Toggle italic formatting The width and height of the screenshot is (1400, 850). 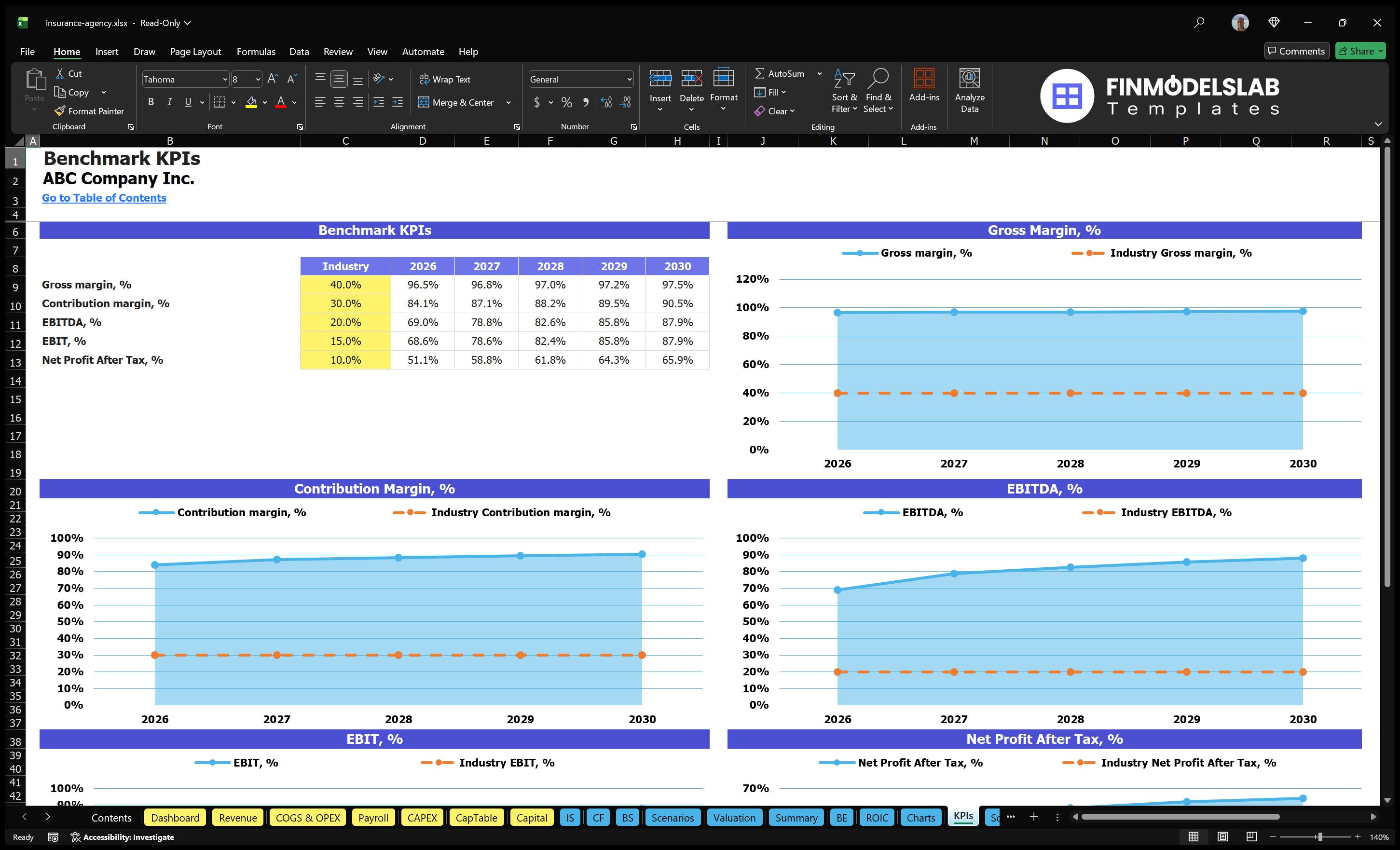[x=169, y=102]
